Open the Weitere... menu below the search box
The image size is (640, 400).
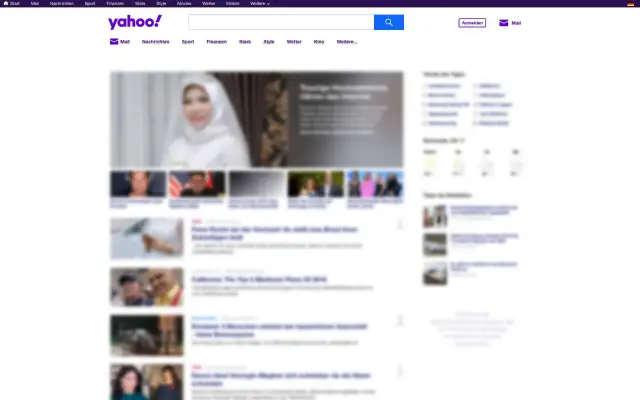pyautogui.click(x=347, y=42)
